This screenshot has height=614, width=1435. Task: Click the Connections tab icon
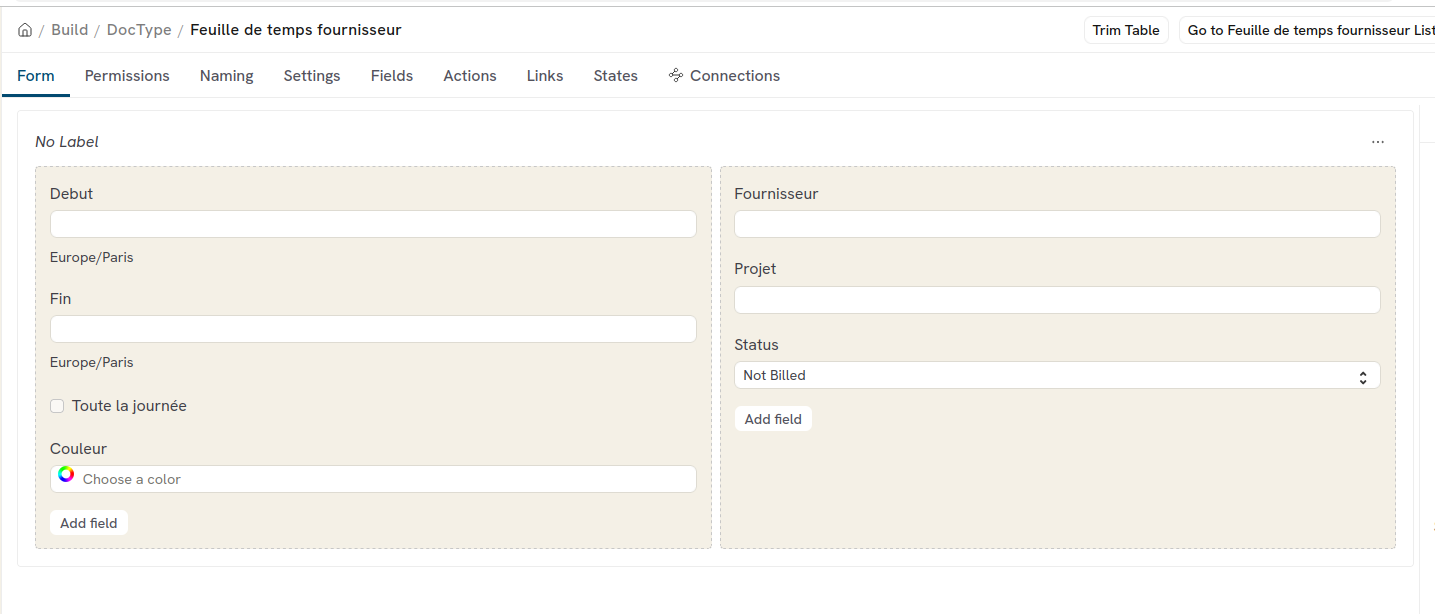(676, 76)
